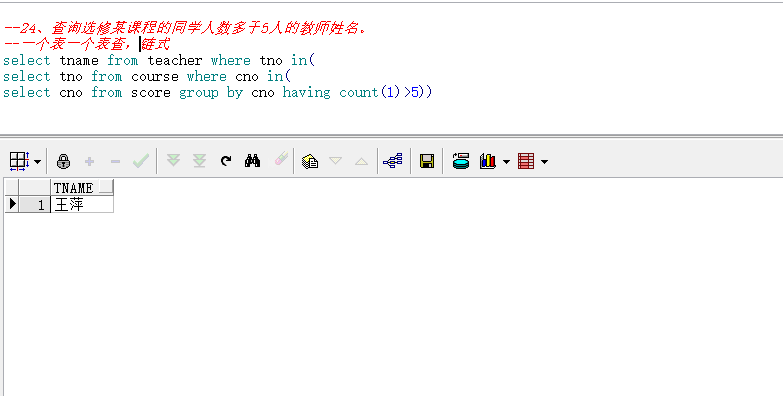Click the next record down-triangle icon
783x396 pixels.
(336, 161)
